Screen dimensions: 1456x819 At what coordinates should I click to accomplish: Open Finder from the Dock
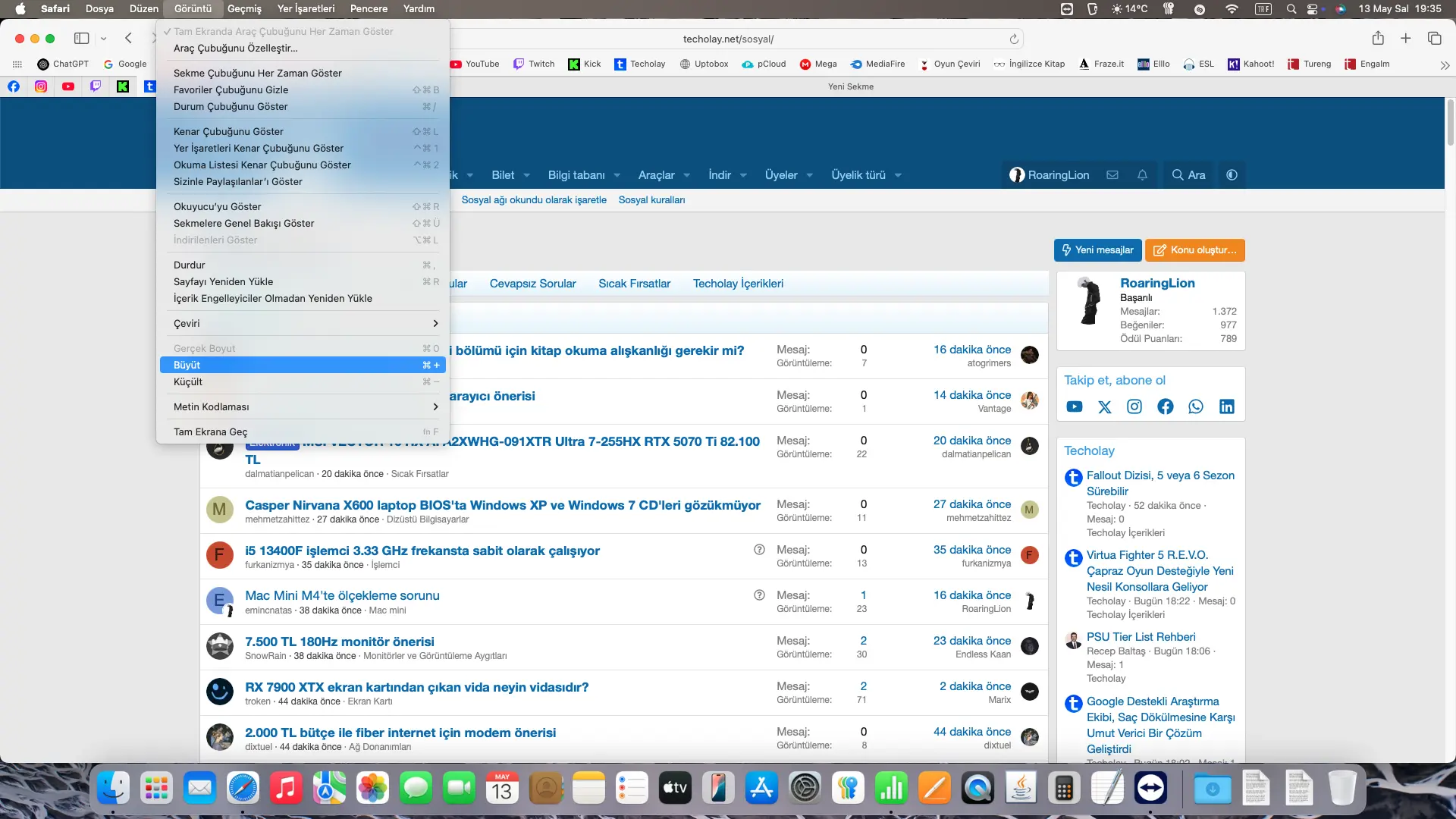(x=113, y=789)
